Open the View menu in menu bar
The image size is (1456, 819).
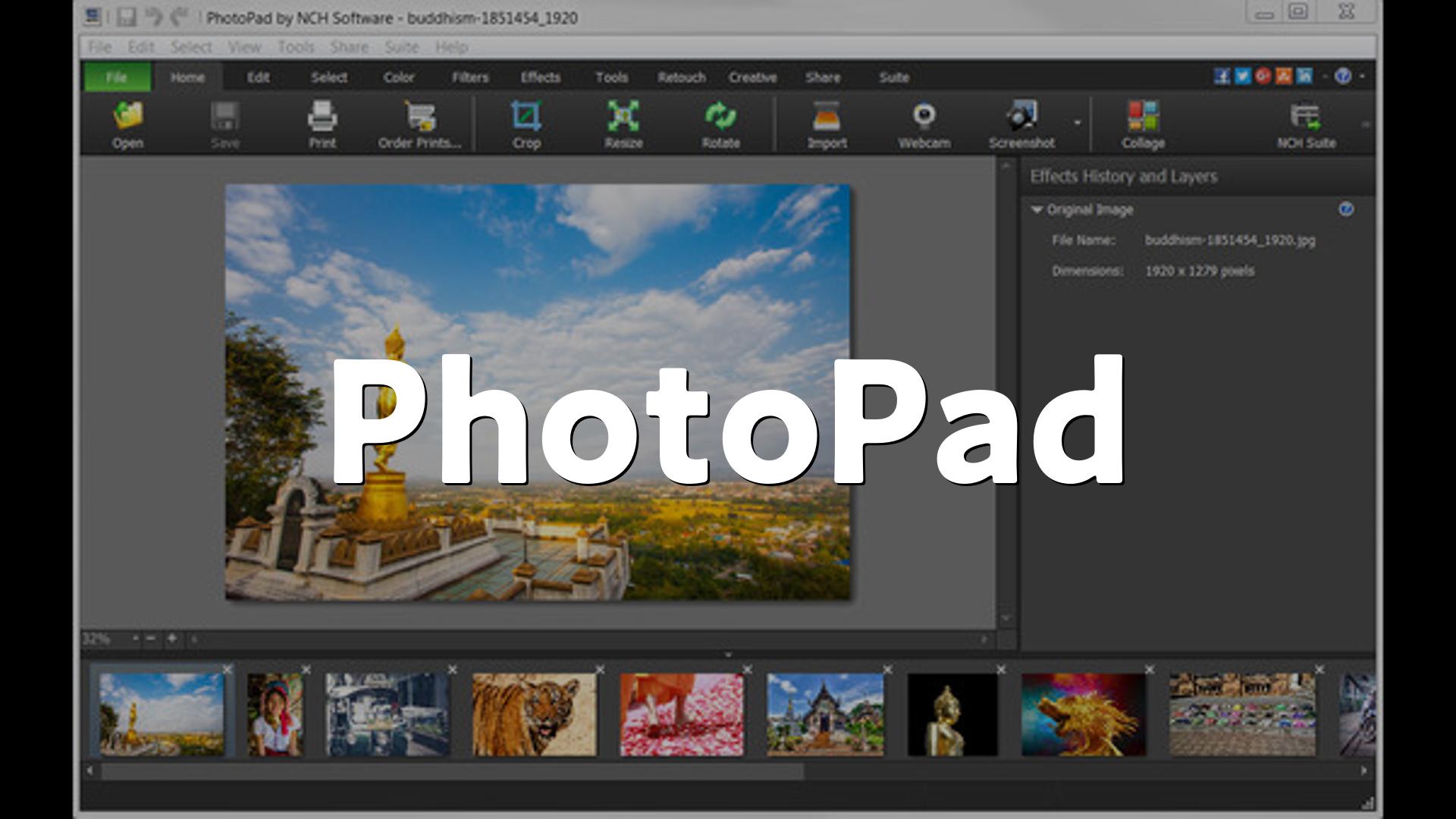pyautogui.click(x=244, y=47)
